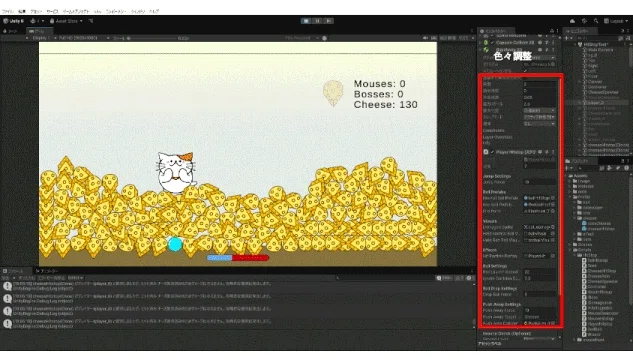Image resolution: width=633 pixels, height=360 pixels.
Task: Open the ゲームオブジェクト (GameObject) menu
Action: [x=76, y=11]
